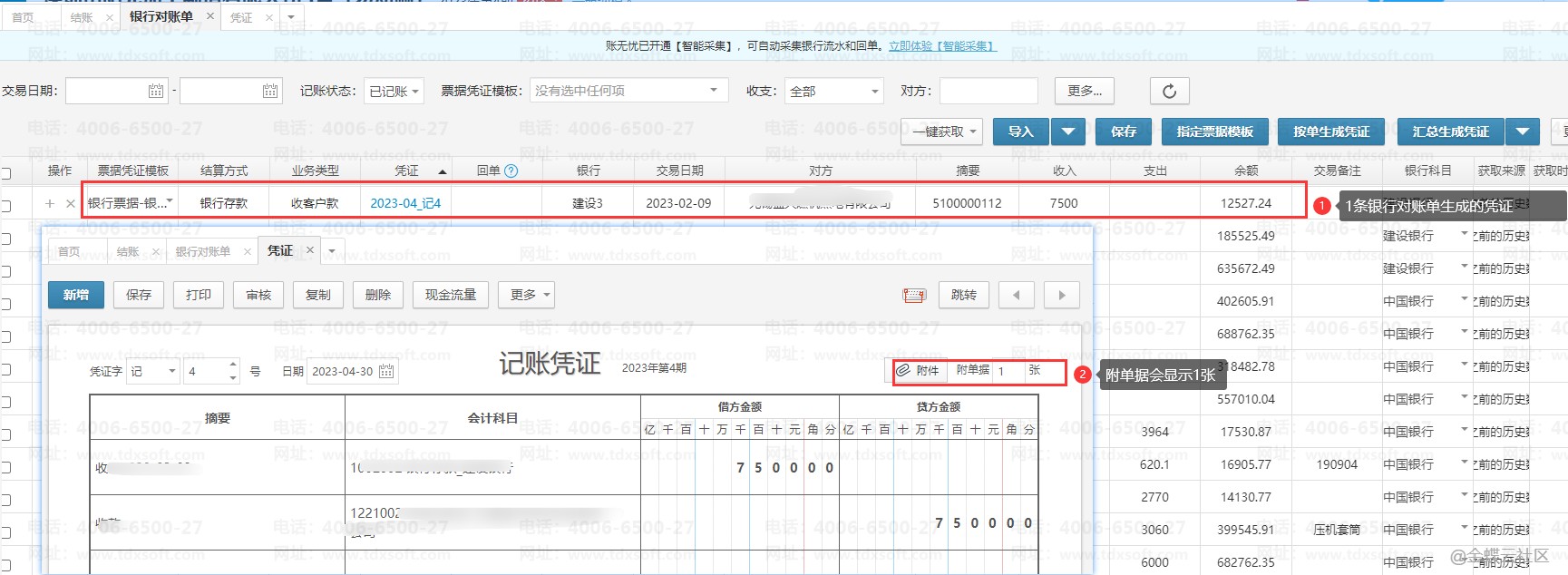This screenshot has height=575, width=1568.
Task: Check the first bank statement row checkbox
Action: click(5, 205)
